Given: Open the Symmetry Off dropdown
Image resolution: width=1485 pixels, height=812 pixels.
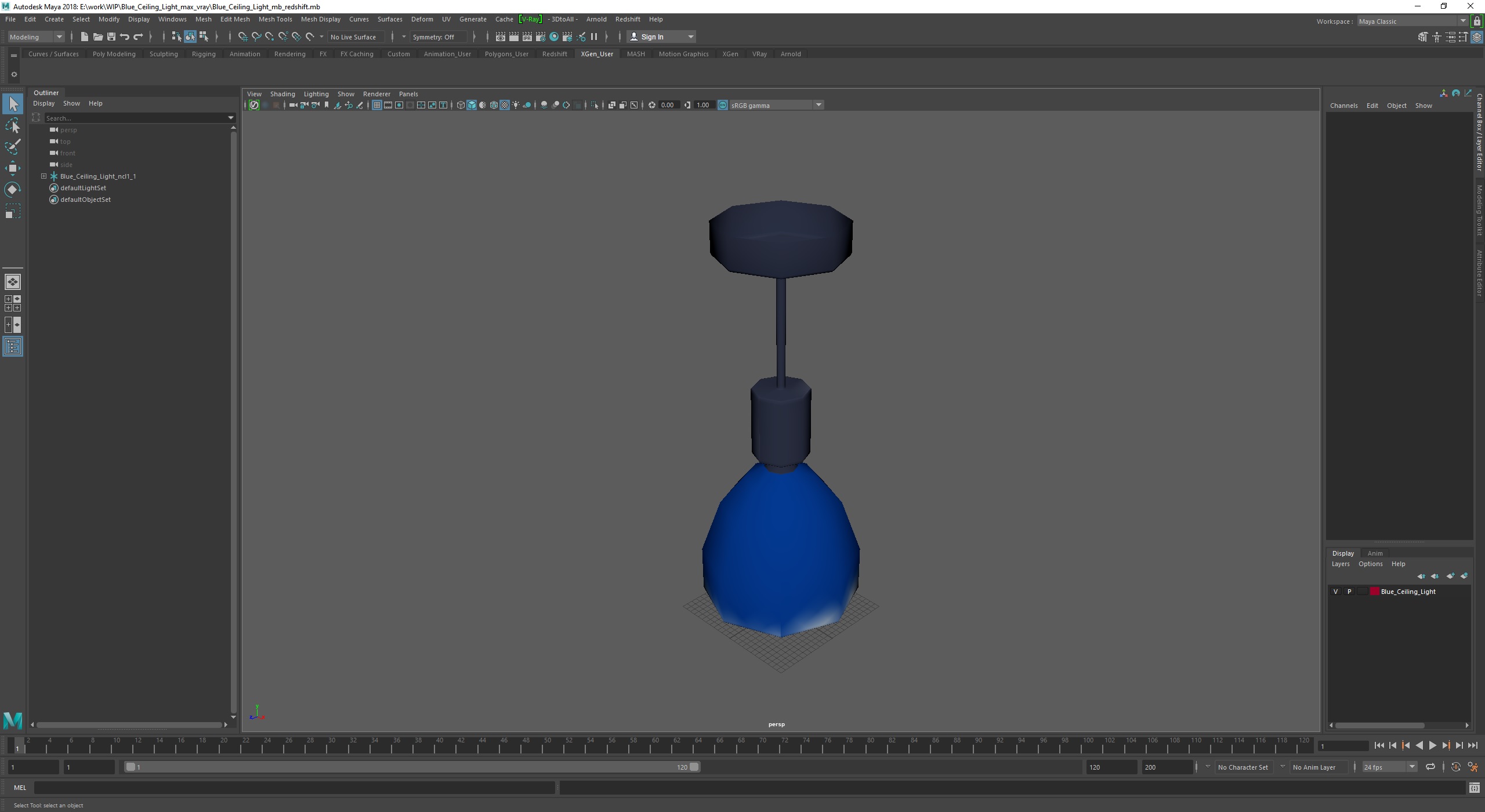Looking at the screenshot, I should click(x=439, y=37).
